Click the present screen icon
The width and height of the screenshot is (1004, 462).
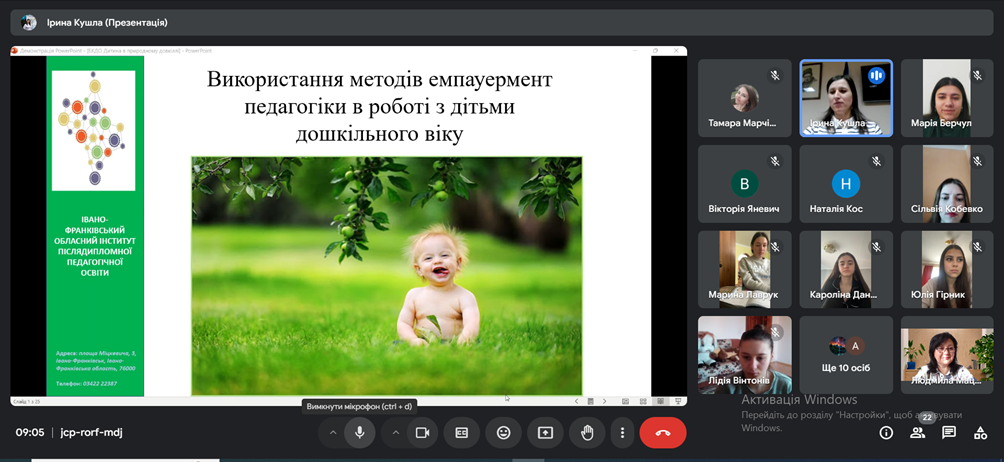tap(545, 433)
